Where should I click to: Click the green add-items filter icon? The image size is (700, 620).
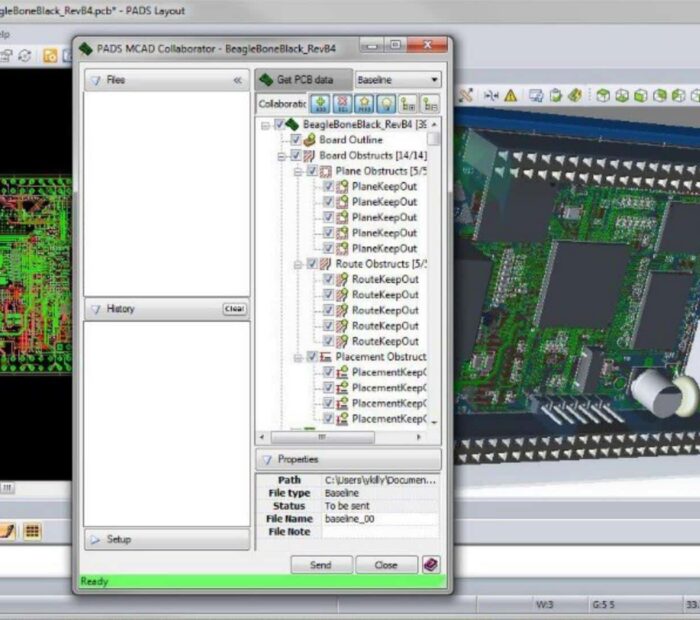point(321,104)
